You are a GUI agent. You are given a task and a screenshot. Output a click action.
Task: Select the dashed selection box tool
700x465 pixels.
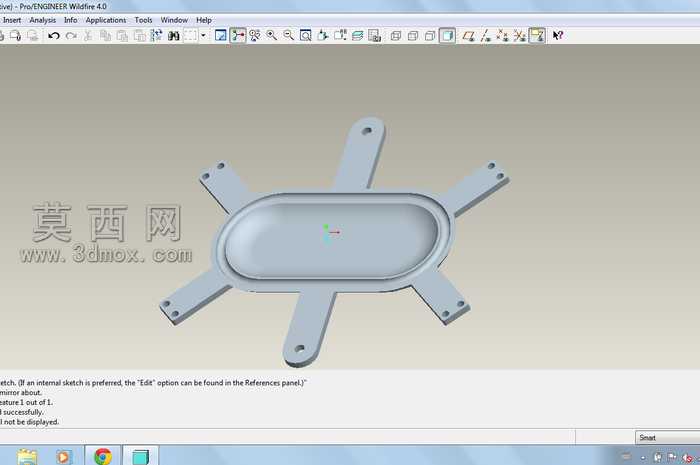pyautogui.click(x=191, y=36)
